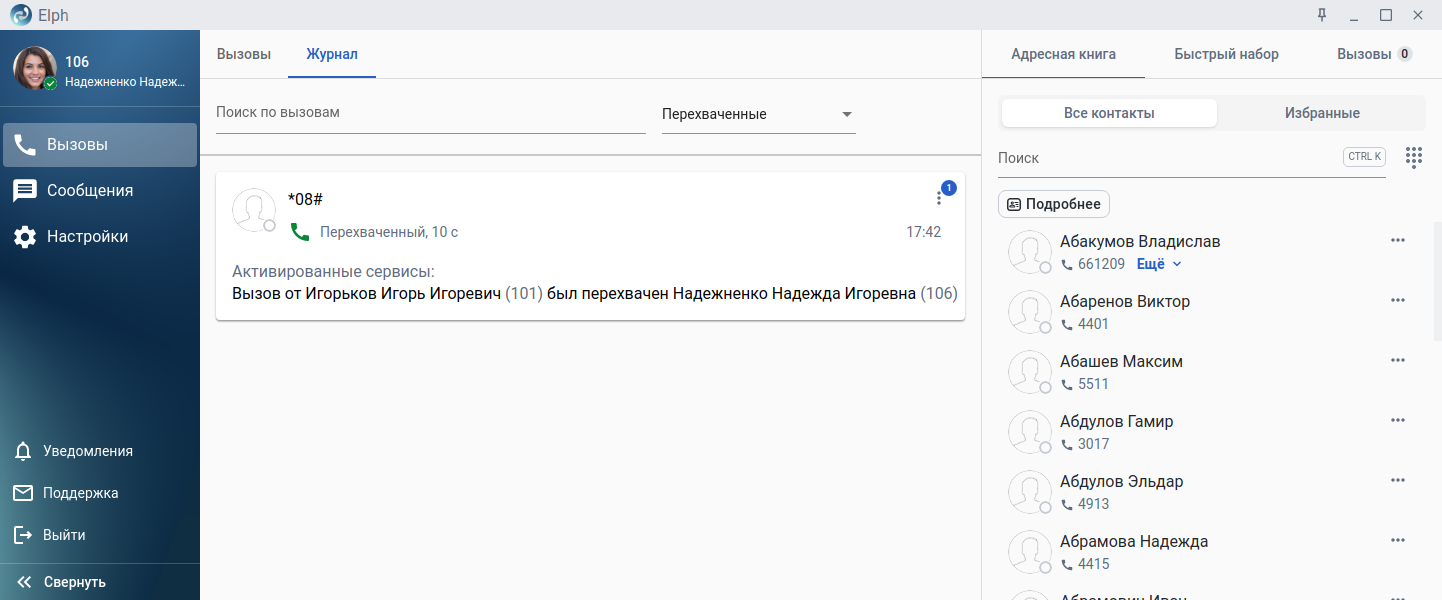Switch to the Вызовы tab beside Журнал
Viewport: 1442px width, 600px height.
click(x=243, y=54)
